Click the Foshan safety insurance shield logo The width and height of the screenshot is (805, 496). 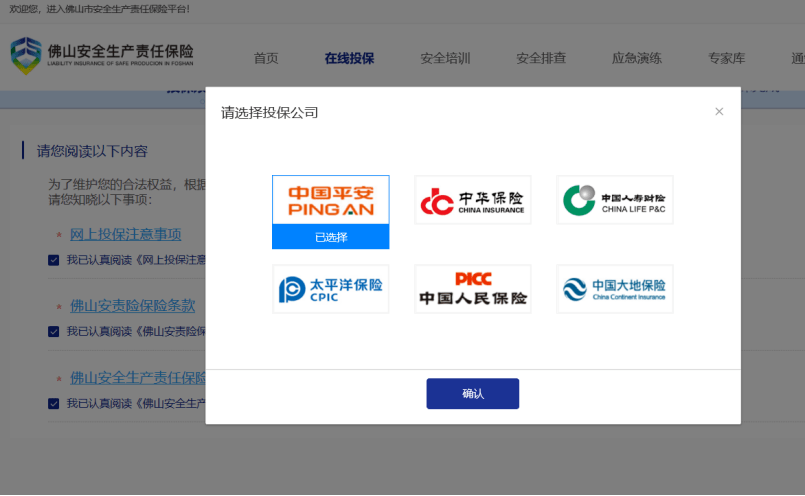click(26, 55)
